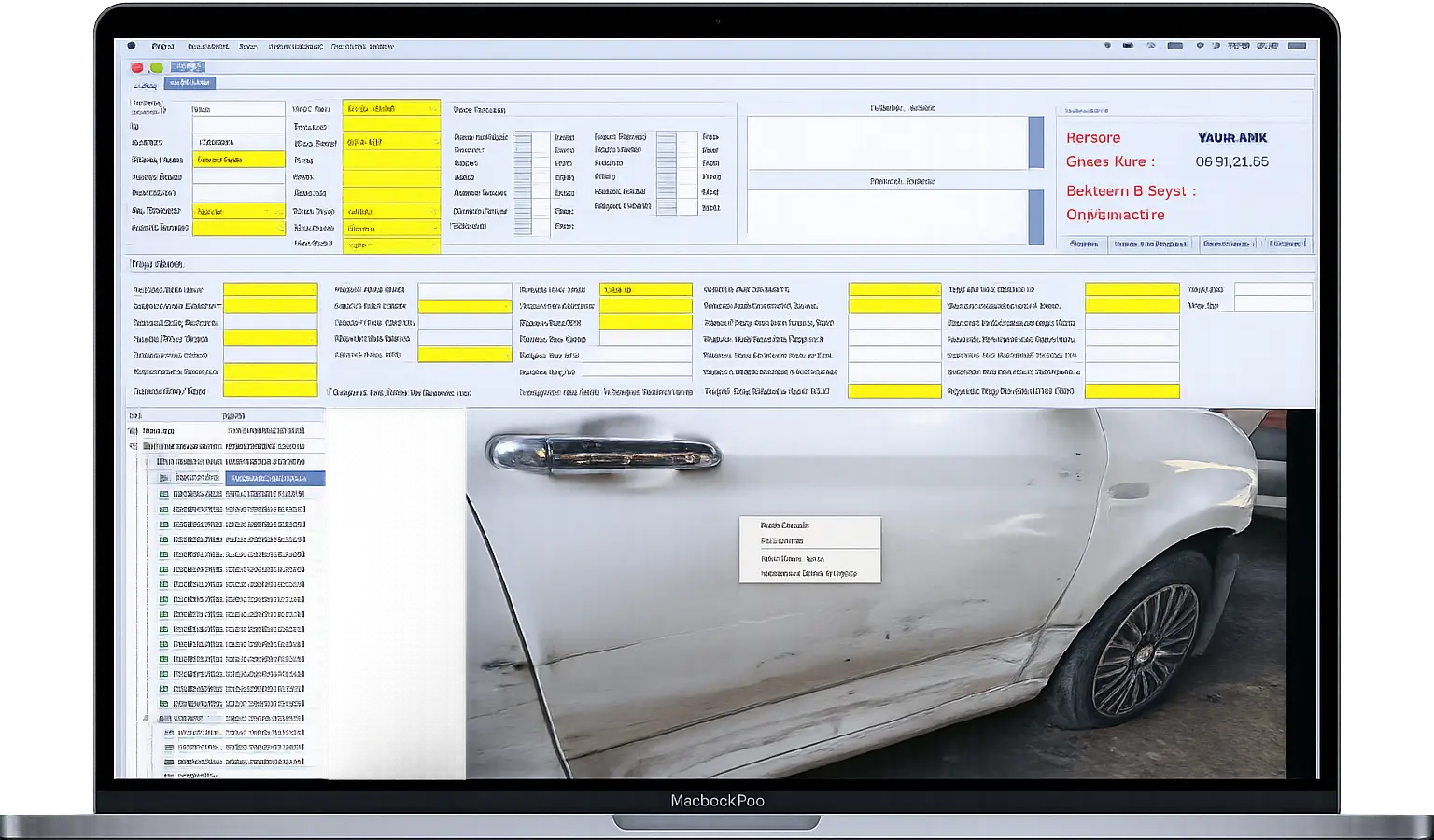
Task: Click the scrollbar of the upper notes box
Action: coord(1035,142)
